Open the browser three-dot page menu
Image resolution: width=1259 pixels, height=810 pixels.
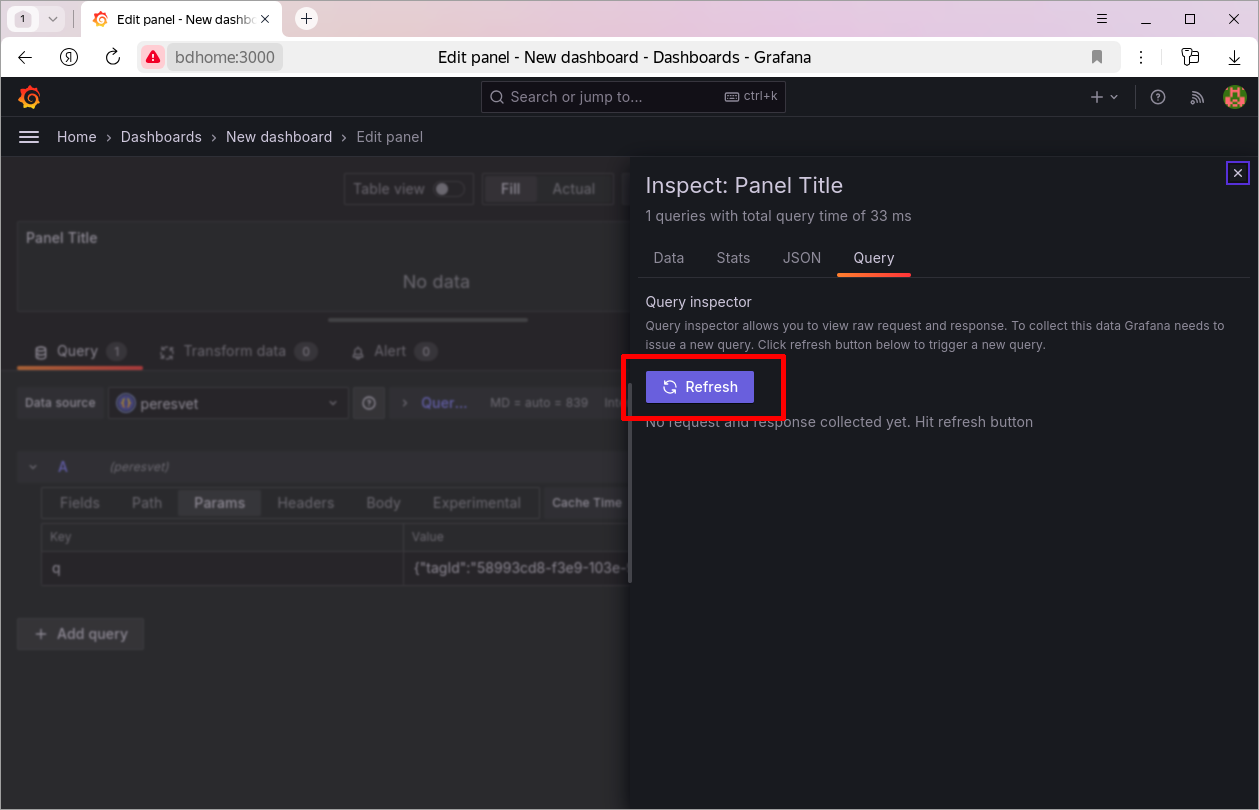point(1141,57)
